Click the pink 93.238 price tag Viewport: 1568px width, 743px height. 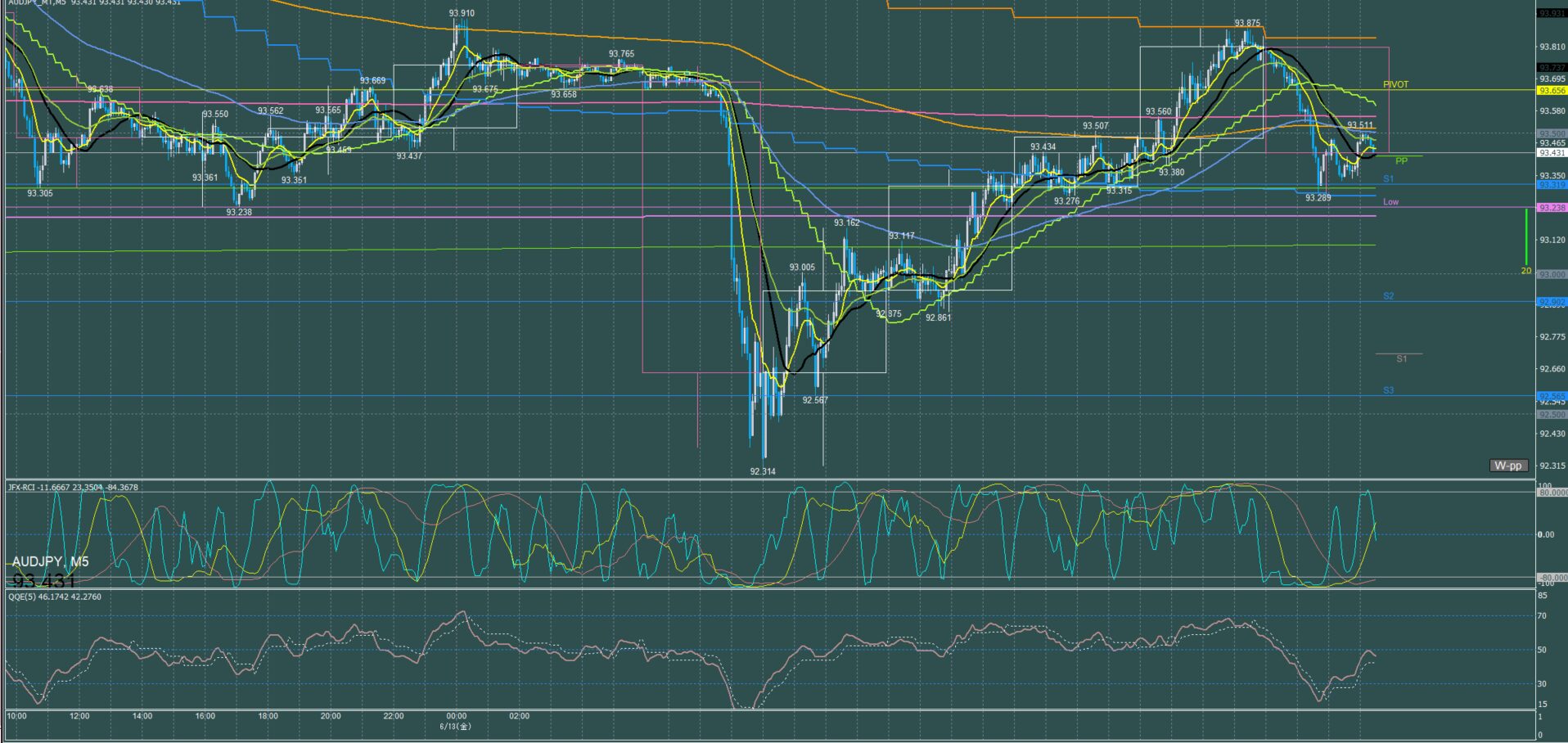1552,208
